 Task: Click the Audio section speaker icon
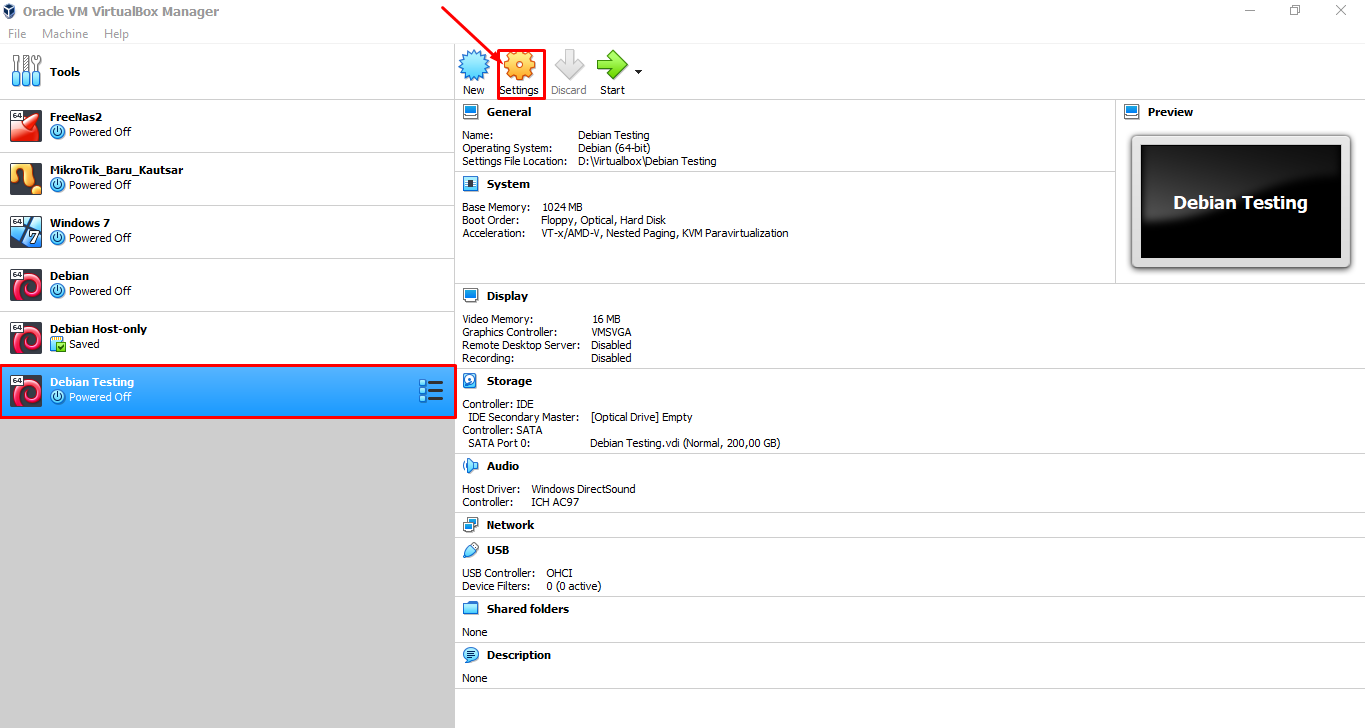[x=470, y=466]
